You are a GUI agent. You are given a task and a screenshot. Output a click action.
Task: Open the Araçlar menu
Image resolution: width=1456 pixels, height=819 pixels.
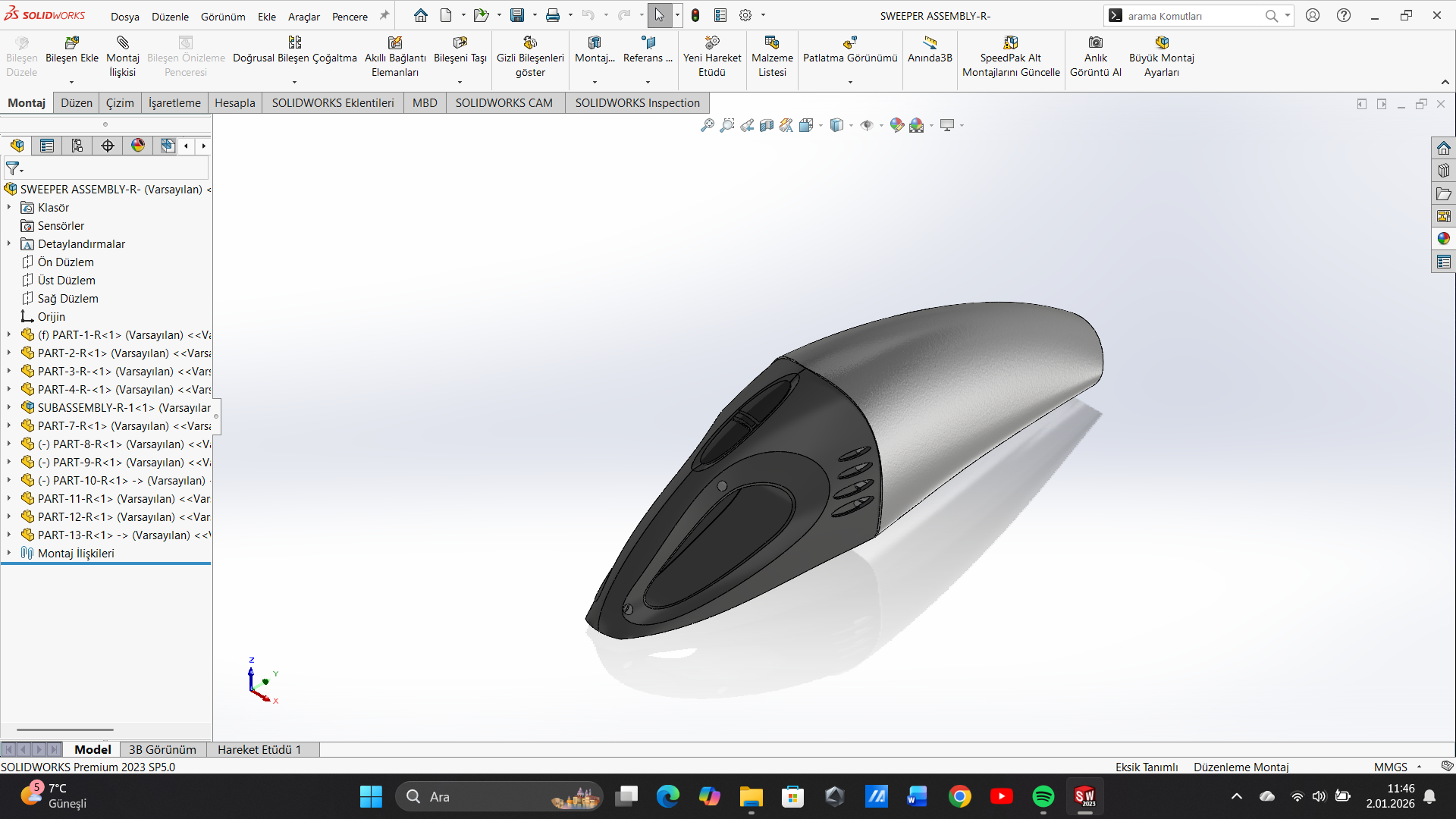[x=303, y=16]
